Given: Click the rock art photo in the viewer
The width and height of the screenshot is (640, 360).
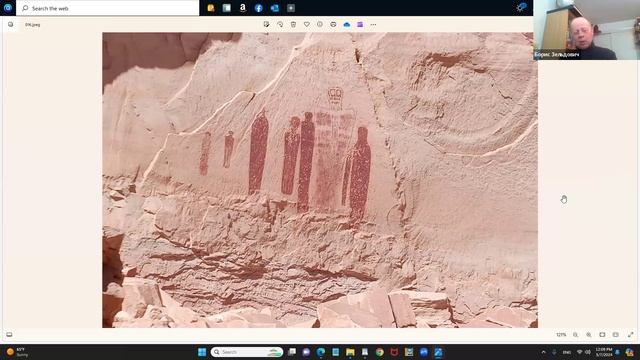Looking at the screenshot, I should [320, 180].
